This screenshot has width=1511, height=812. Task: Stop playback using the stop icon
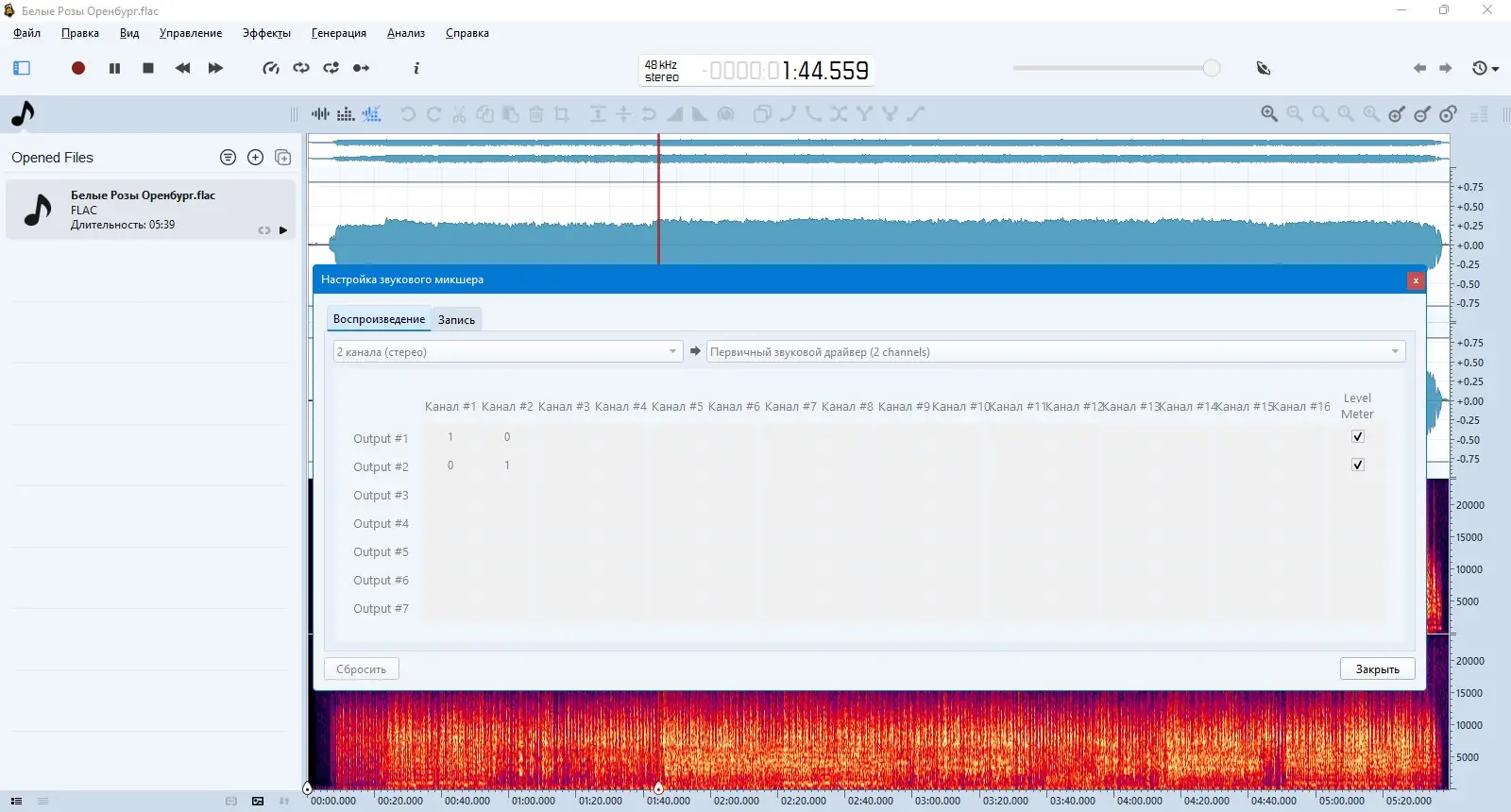pos(148,68)
